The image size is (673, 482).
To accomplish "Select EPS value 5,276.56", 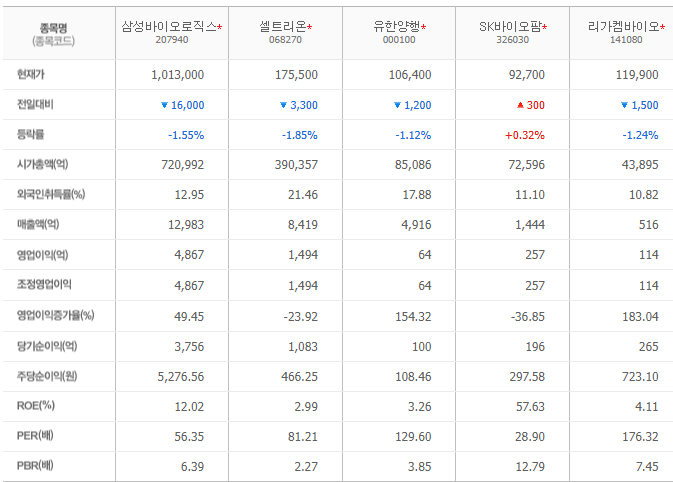I will coord(181,377).
